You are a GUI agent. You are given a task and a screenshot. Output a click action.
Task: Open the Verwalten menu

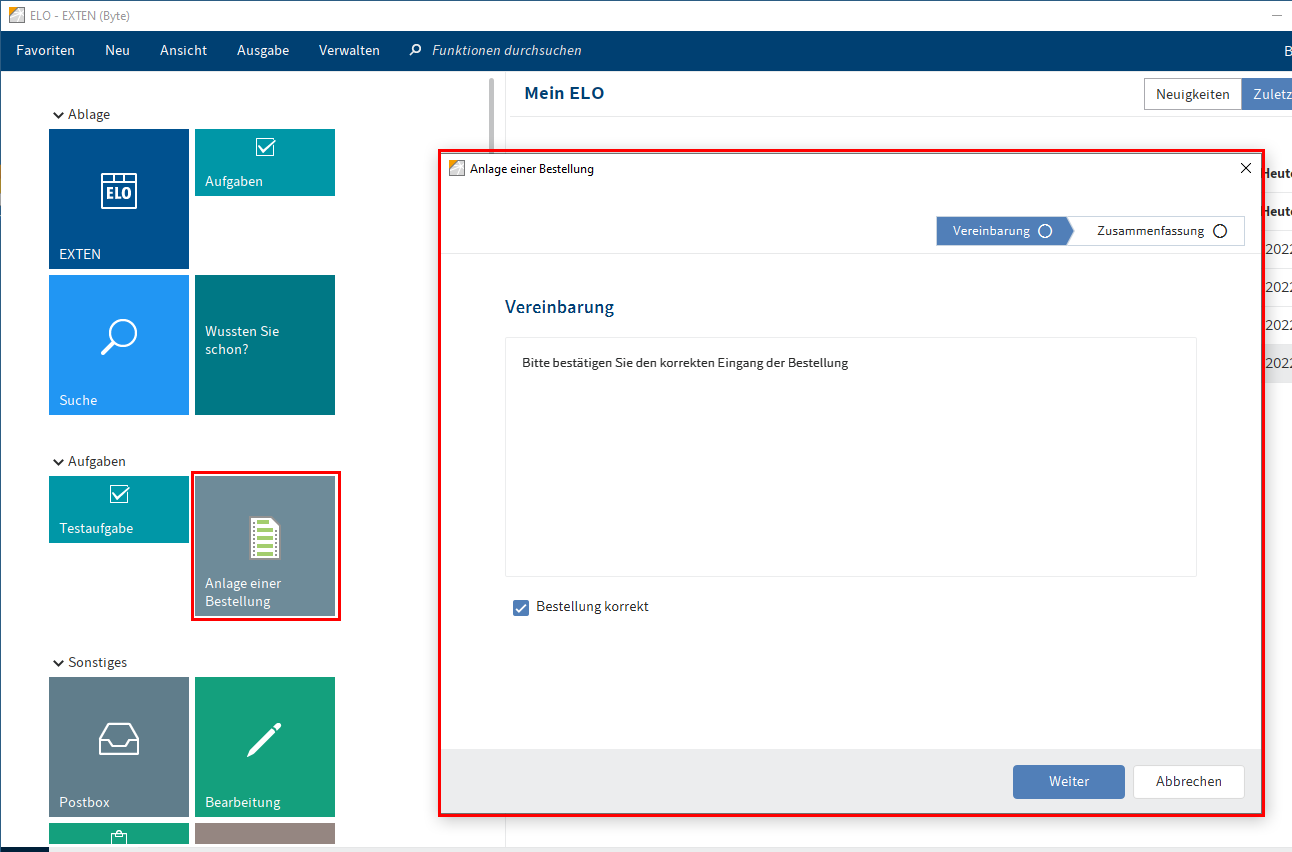pos(349,50)
